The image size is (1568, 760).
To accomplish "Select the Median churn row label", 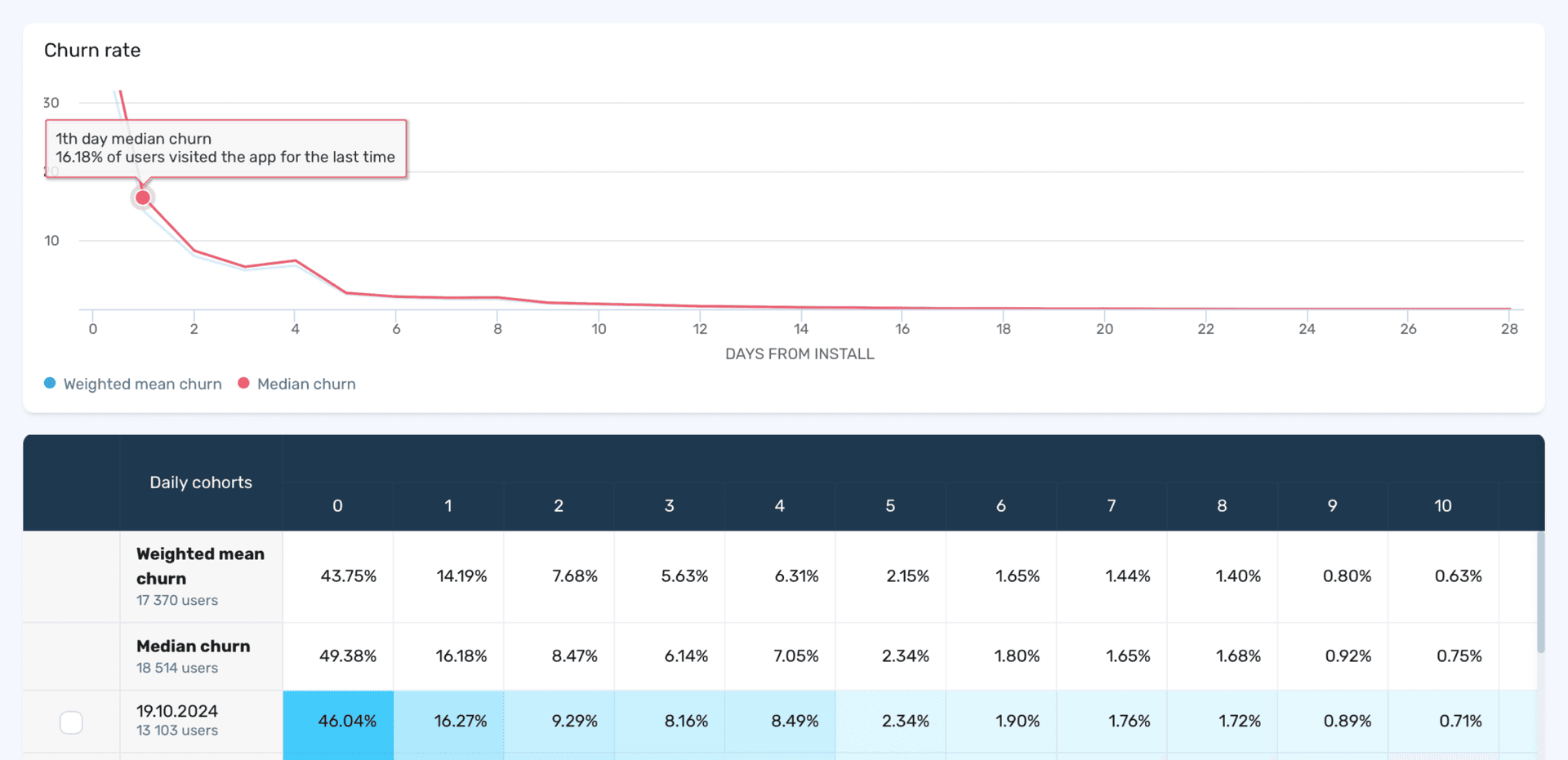I will point(193,646).
